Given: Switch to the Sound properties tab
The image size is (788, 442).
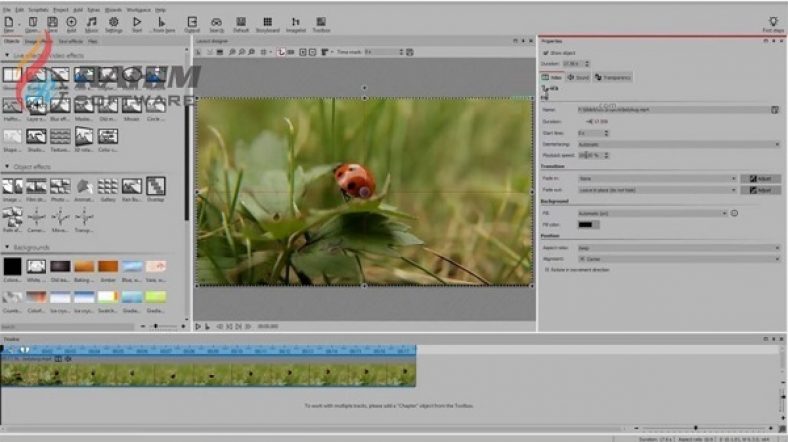Looking at the screenshot, I should tap(578, 76).
